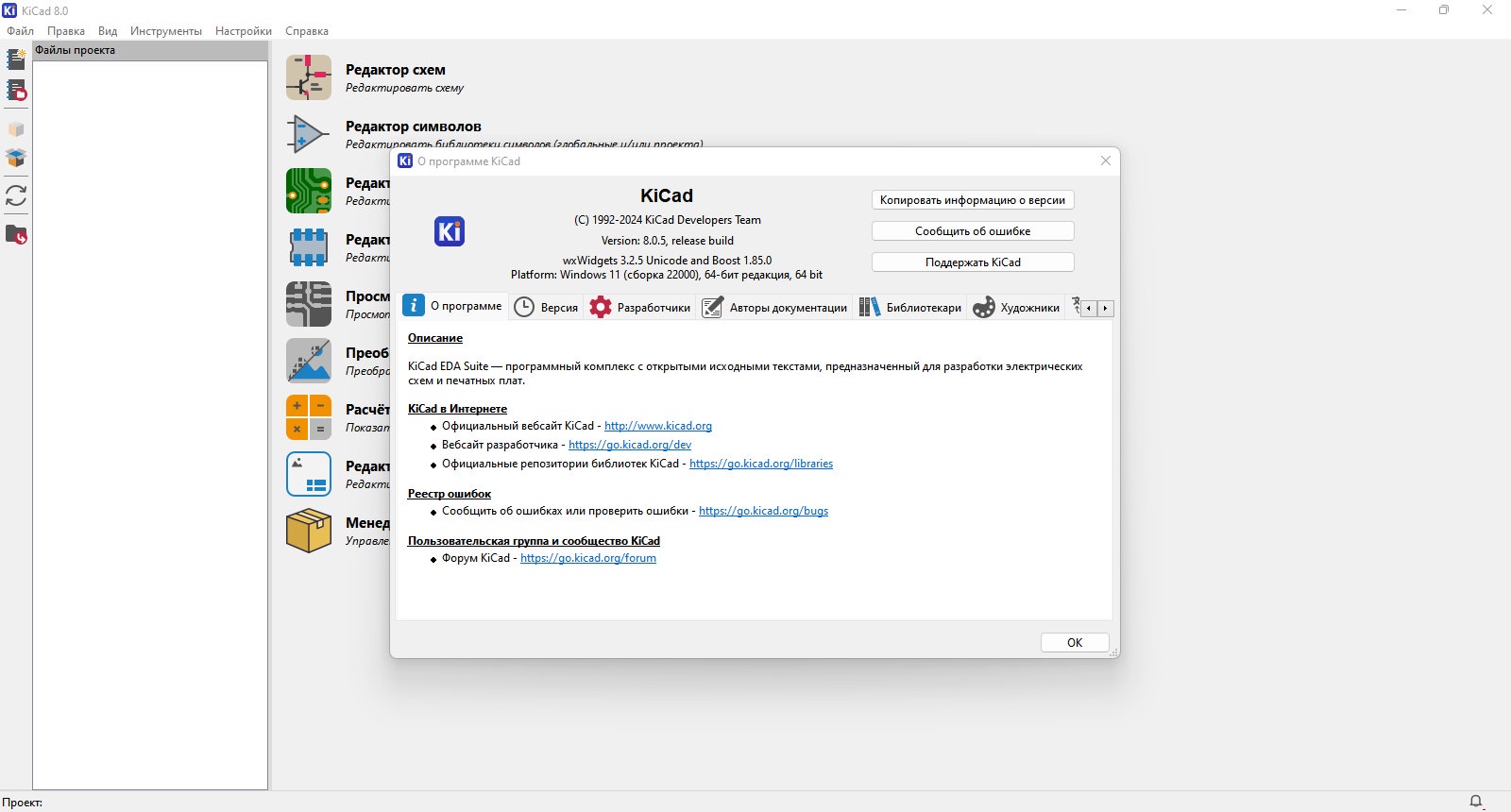Launch the Symbol Editor via its op-amp icon

(309, 134)
